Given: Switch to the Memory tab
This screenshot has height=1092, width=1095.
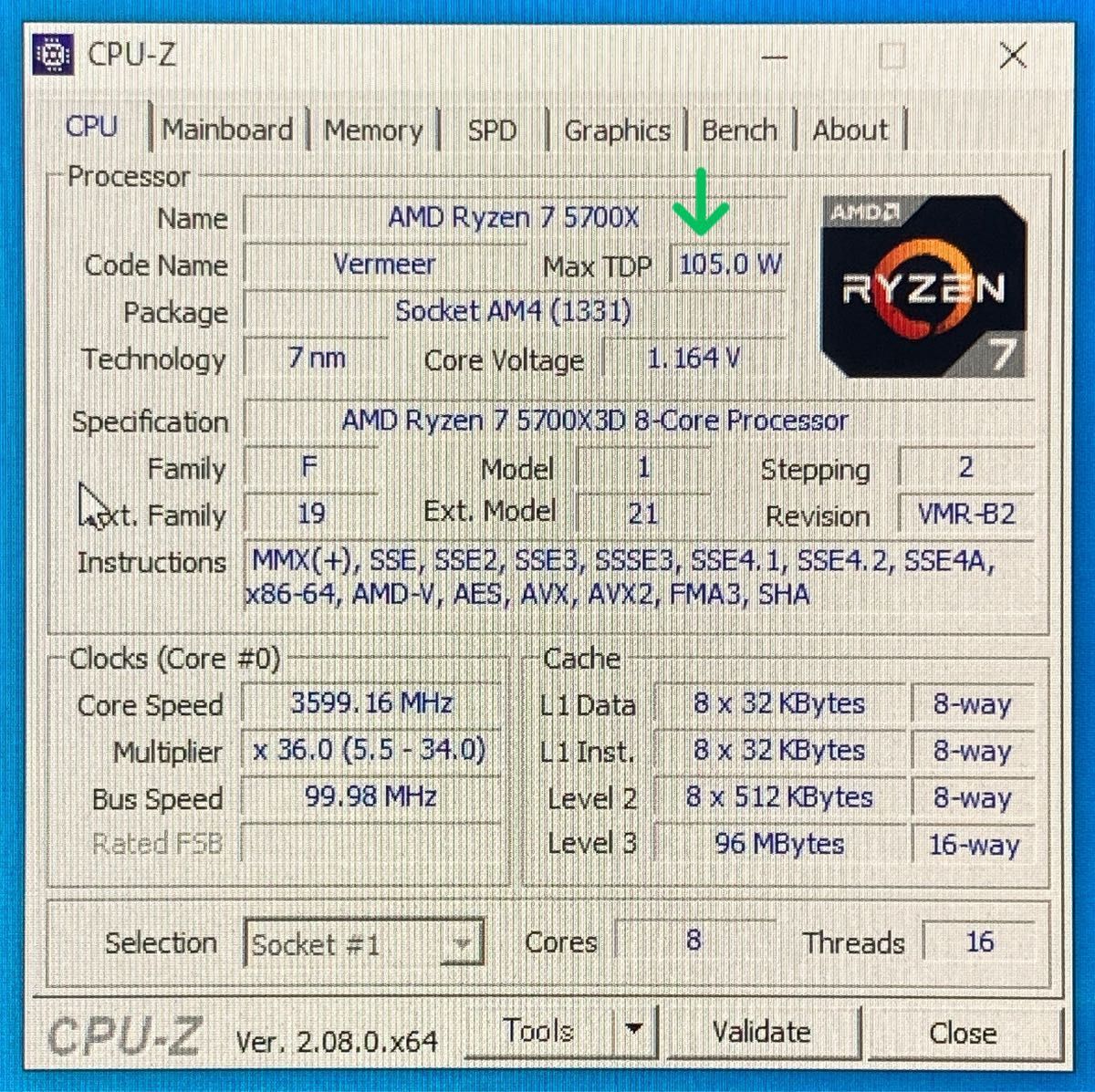Looking at the screenshot, I should (x=372, y=130).
